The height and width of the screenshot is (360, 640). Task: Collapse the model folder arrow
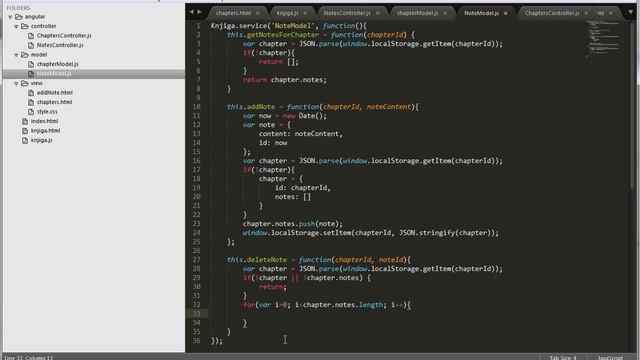(16, 55)
